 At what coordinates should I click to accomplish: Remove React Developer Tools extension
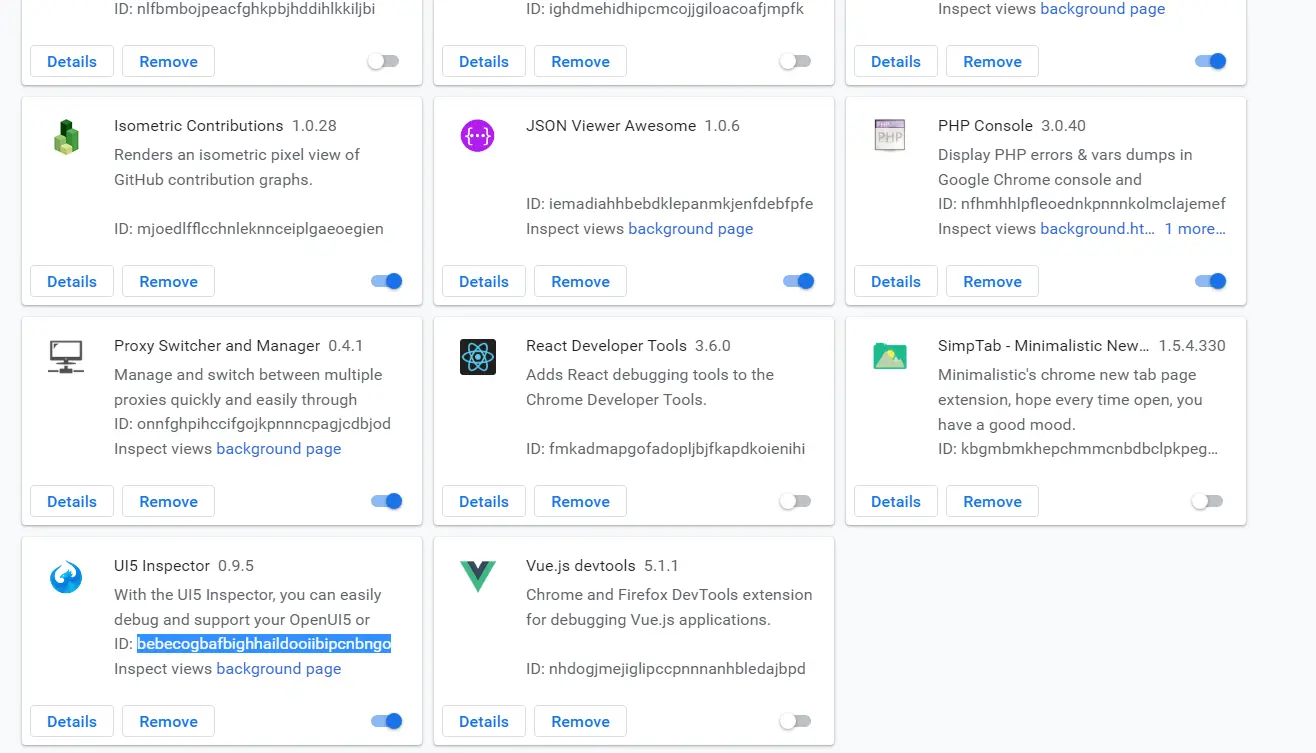coord(580,501)
